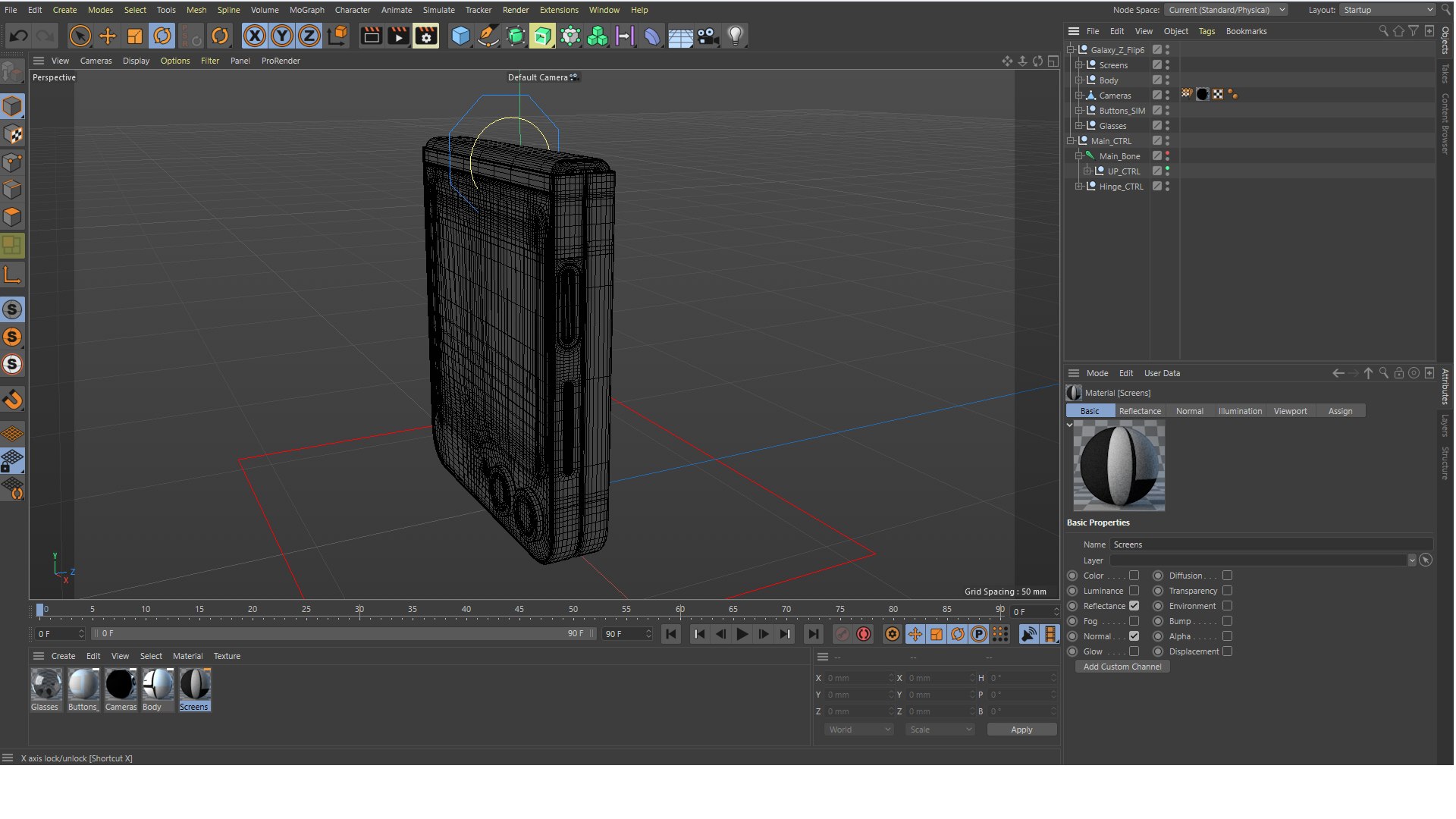The width and height of the screenshot is (1456, 819).
Task: Expand the Screens object in tree
Action: point(1078,65)
